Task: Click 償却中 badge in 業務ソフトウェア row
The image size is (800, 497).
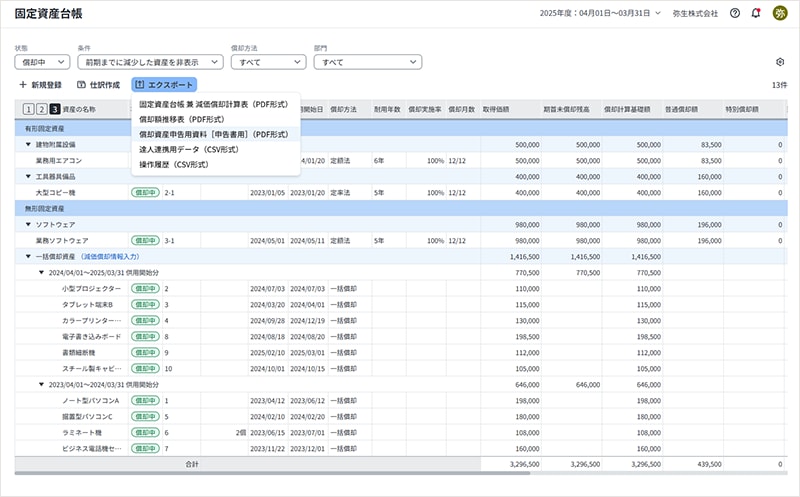Action: click(x=145, y=240)
